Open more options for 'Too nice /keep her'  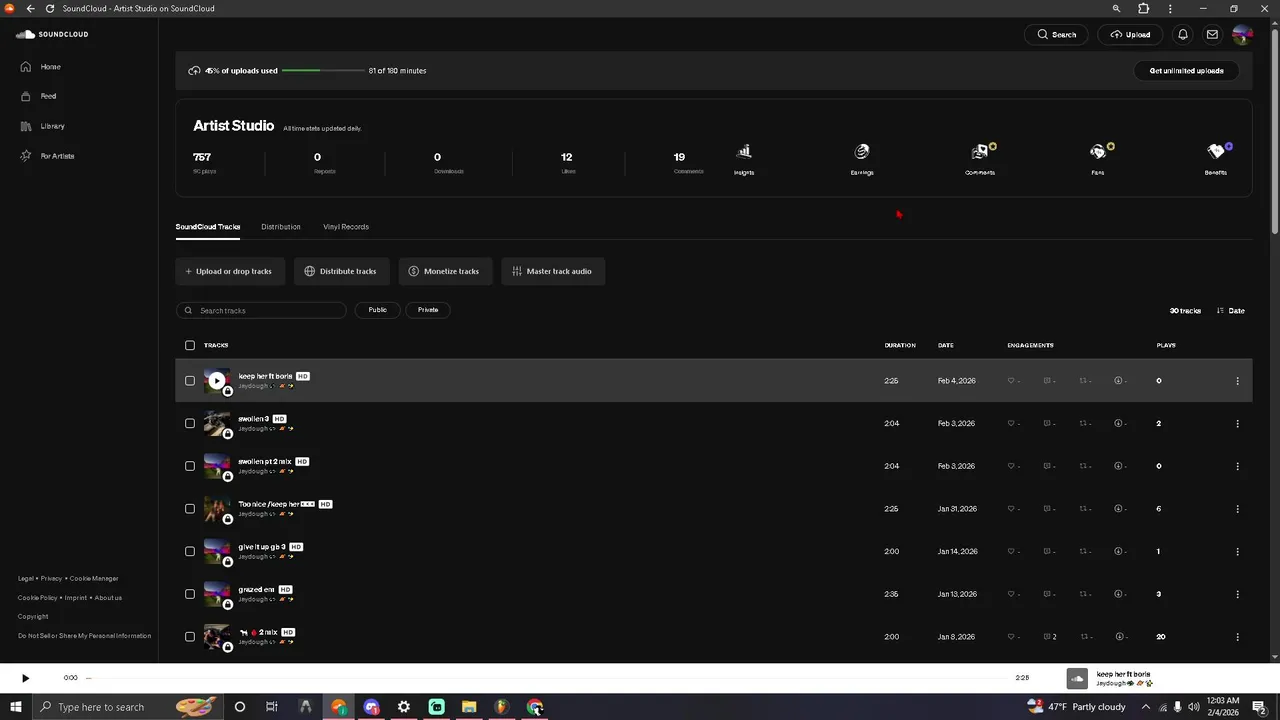[x=1237, y=509]
